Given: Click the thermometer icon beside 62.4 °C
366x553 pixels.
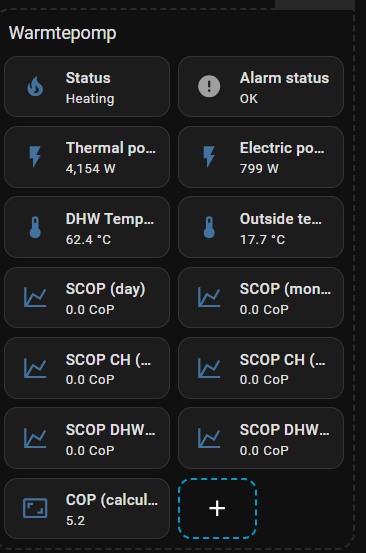Looking at the screenshot, I should click(x=35, y=227).
